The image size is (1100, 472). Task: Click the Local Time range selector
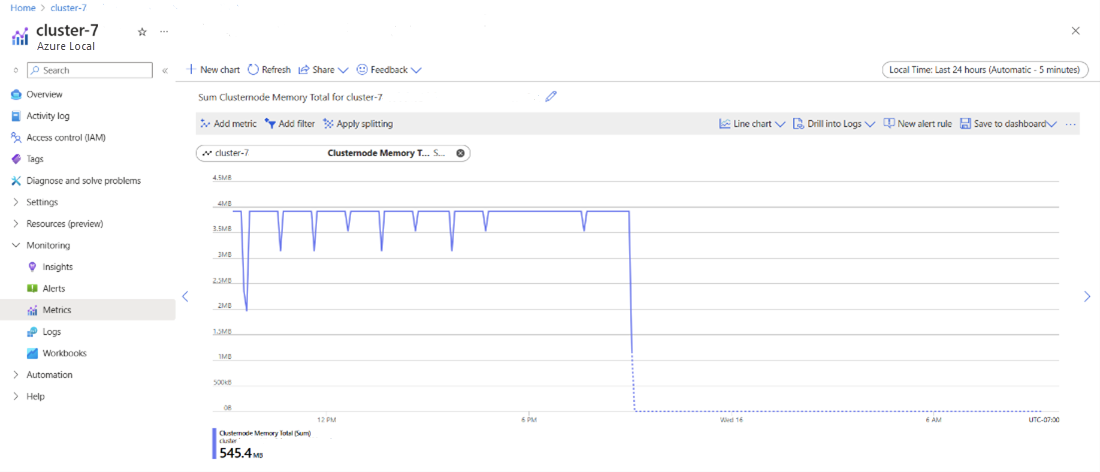coord(984,70)
